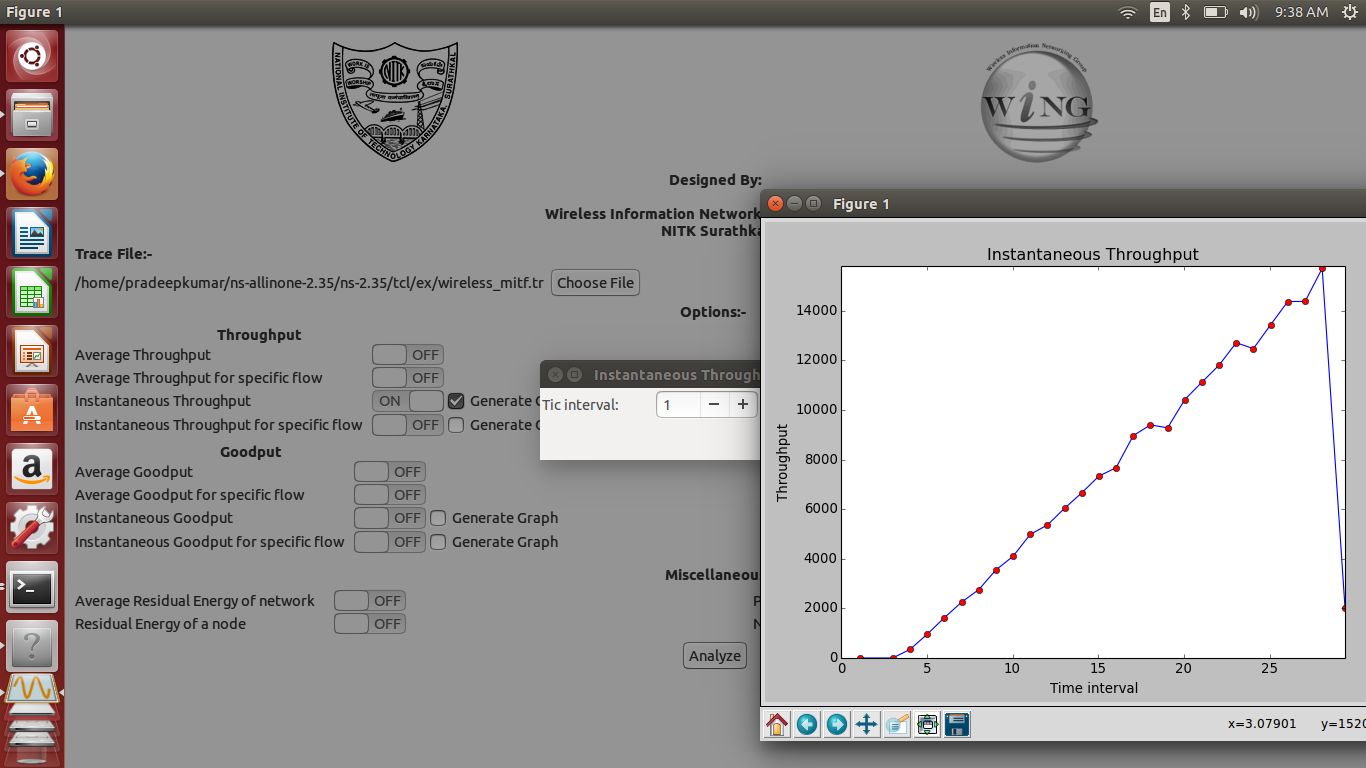Image resolution: width=1366 pixels, height=768 pixels.
Task: Launch LibreOffice Writer from the launcher
Action: [32, 233]
